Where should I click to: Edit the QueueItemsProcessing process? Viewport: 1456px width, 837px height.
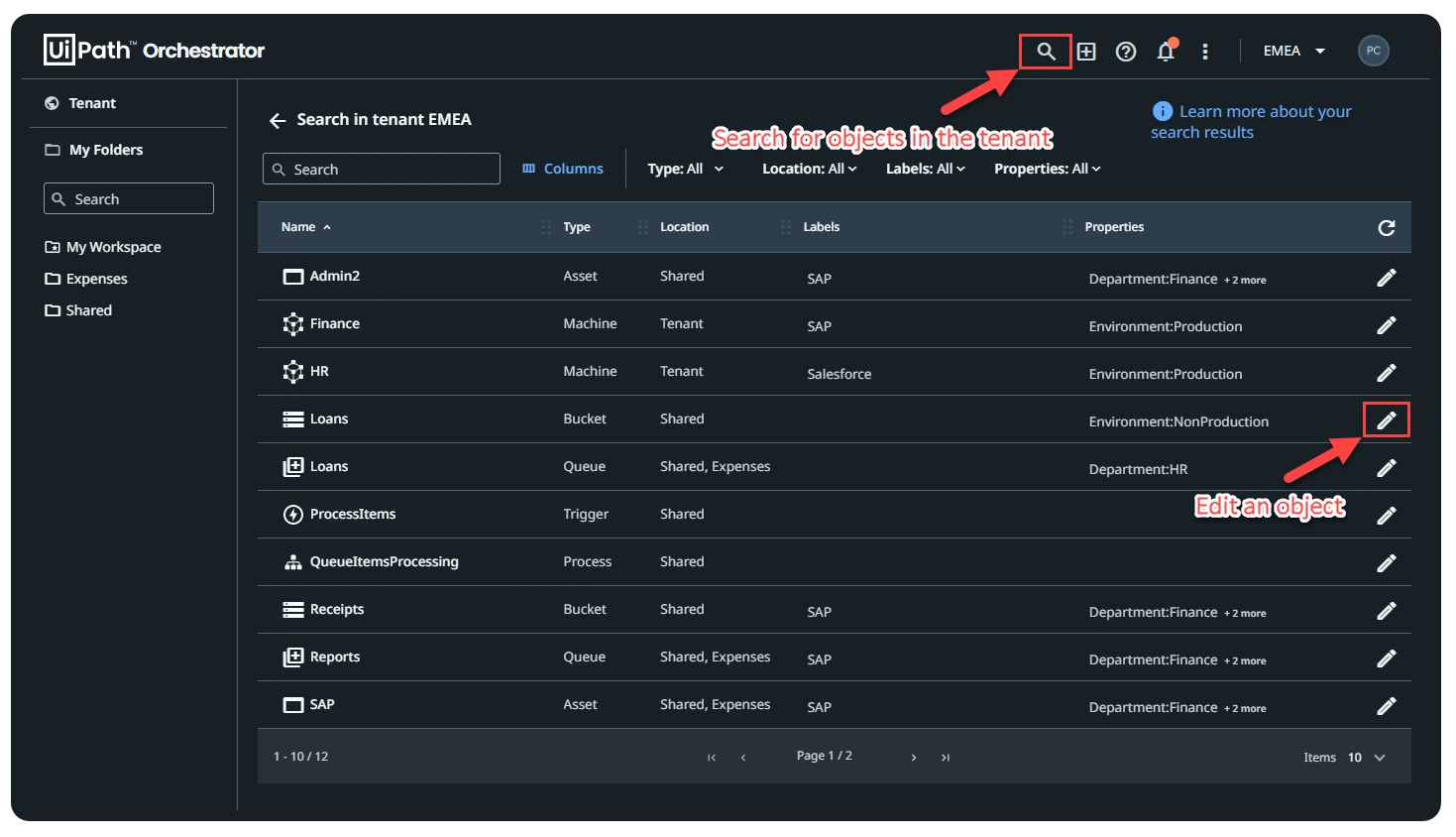[1387, 563]
